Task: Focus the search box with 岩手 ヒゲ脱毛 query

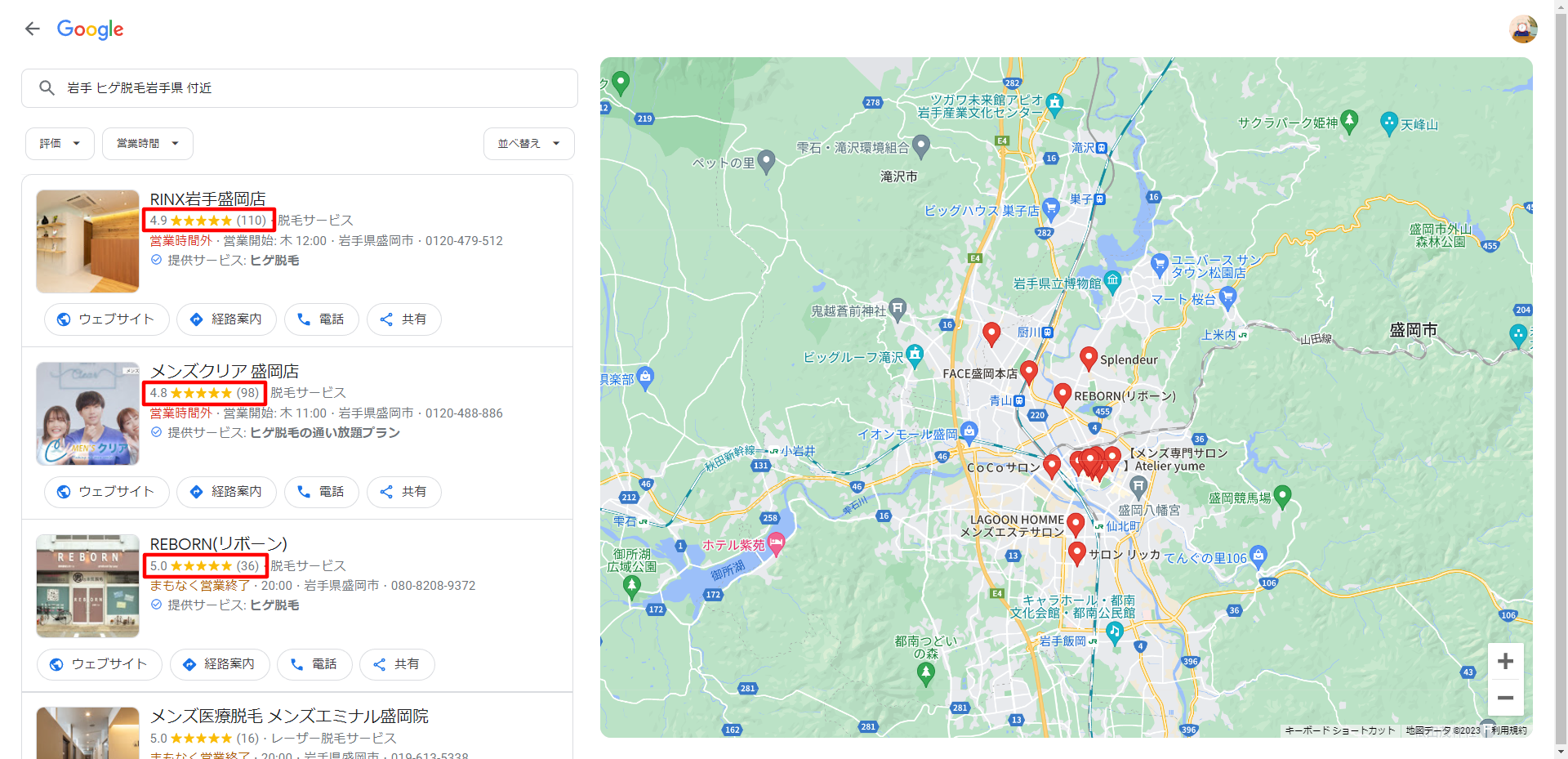Action: pyautogui.click(x=300, y=88)
